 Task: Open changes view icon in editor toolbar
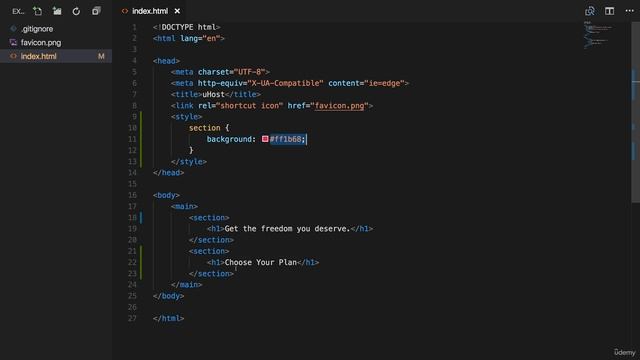pos(589,11)
